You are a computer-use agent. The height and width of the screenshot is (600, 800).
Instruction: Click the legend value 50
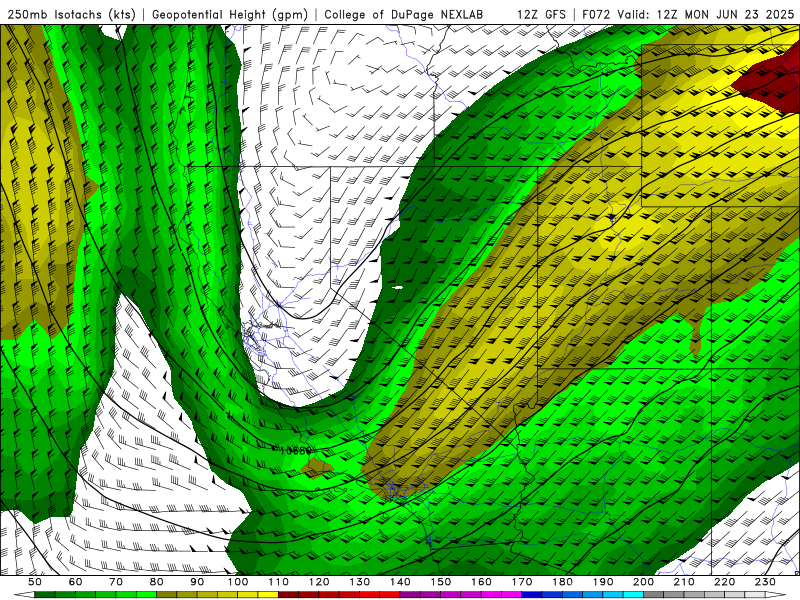(x=35, y=582)
